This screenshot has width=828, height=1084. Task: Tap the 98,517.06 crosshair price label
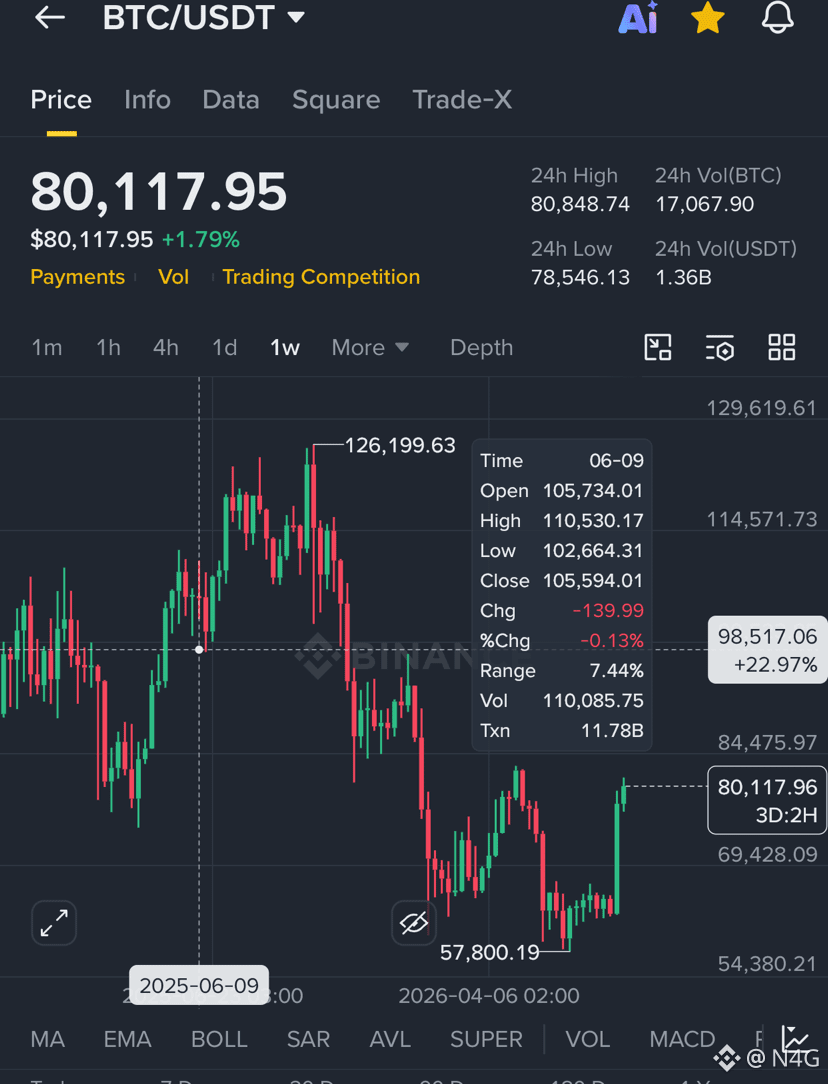point(767,650)
